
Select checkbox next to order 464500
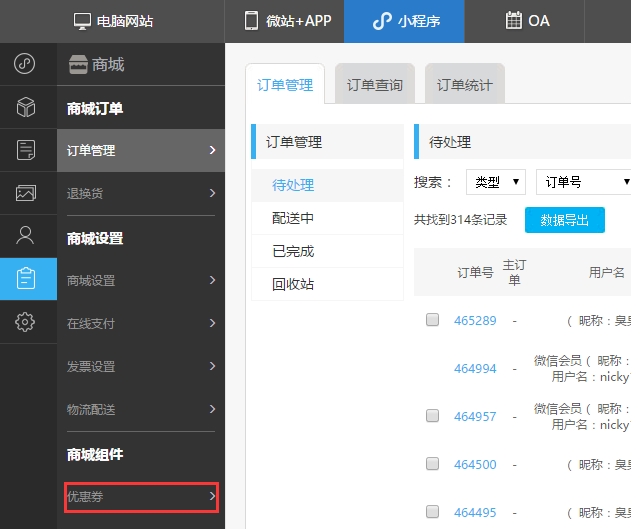[x=432, y=464]
